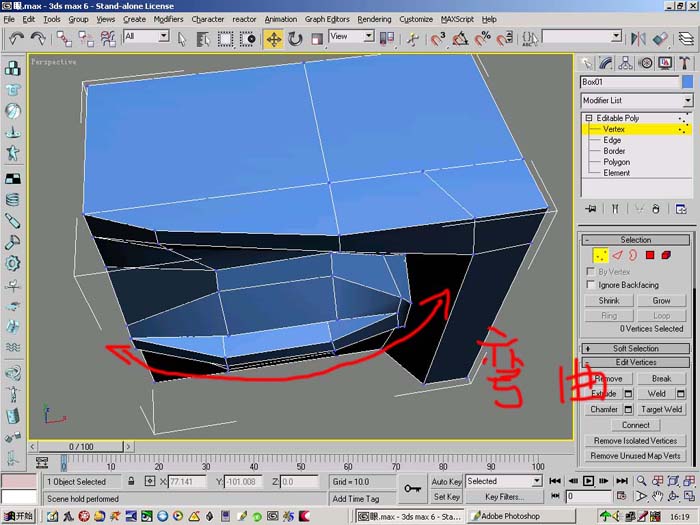Select Edge sub-object level in stack
Screen dimensions: 700x525
(x=612, y=140)
